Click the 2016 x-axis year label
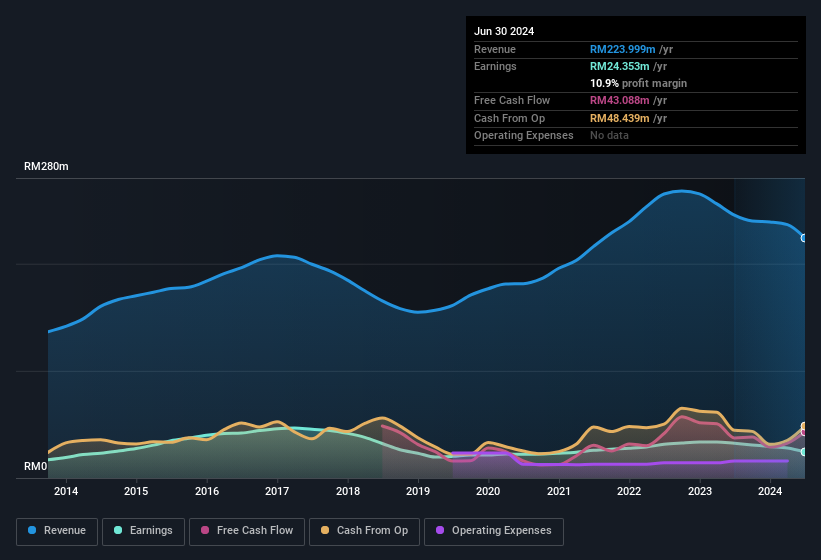Image resolution: width=821 pixels, height=560 pixels. click(x=207, y=491)
